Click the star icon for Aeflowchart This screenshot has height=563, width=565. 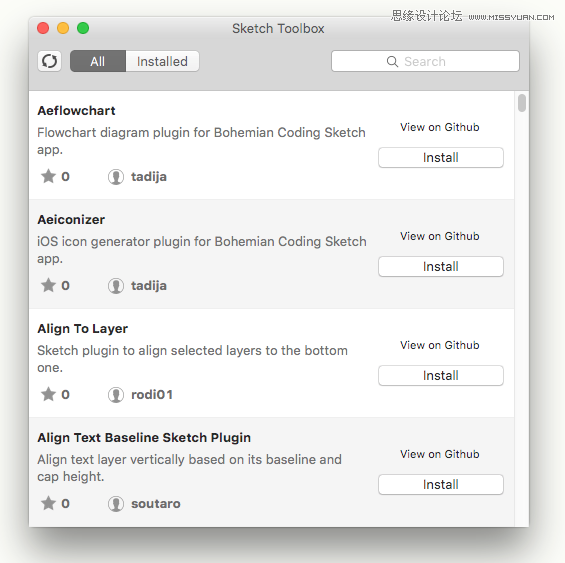pyautogui.click(x=48, y=176)
